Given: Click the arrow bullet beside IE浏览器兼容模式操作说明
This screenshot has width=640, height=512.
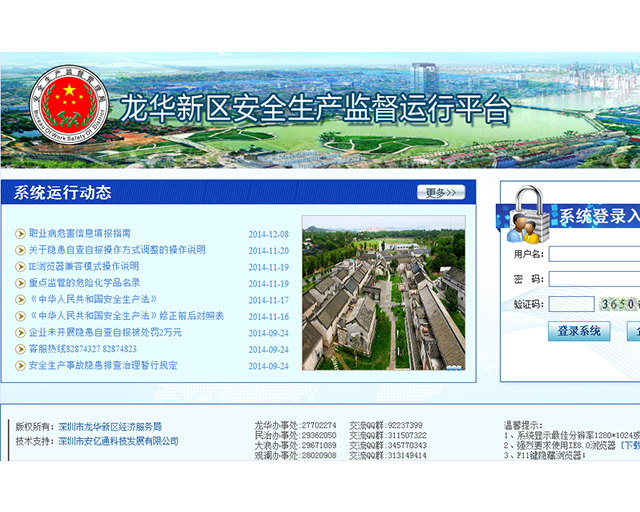Looking at the screenshot, I should 20,267.
